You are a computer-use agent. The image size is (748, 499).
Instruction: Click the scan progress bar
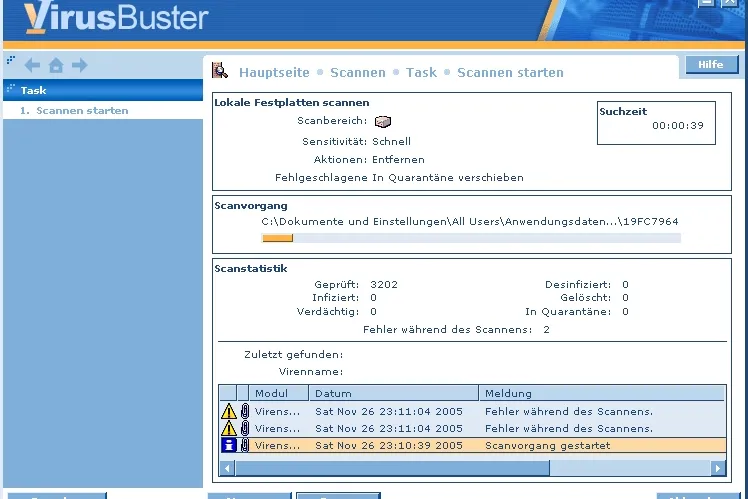point(471,238)
